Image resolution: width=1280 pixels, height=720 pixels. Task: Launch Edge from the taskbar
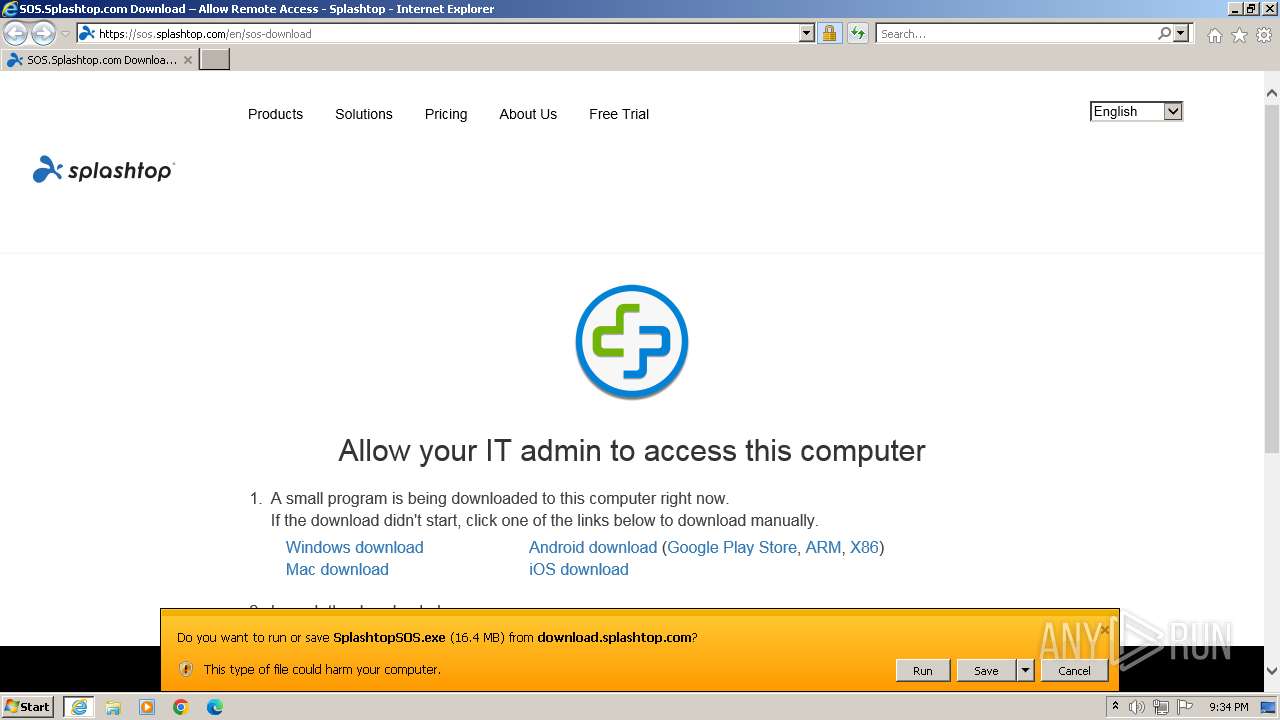point(215,707)
